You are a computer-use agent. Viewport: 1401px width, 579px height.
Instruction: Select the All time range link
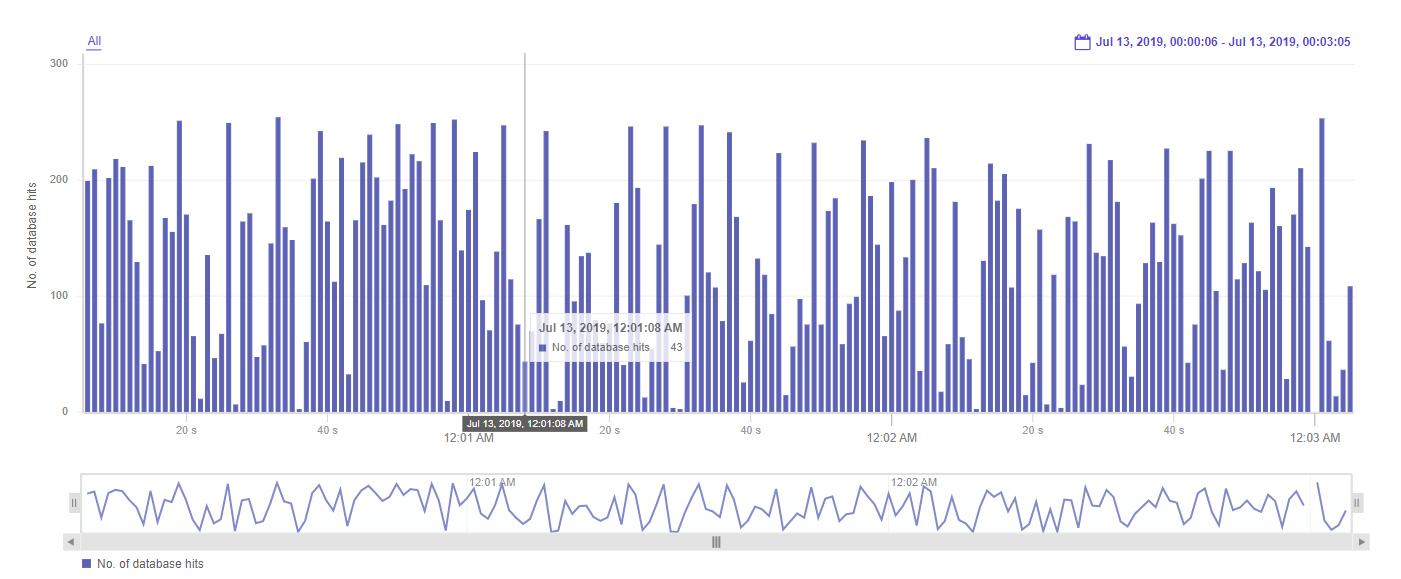(x=94, y=41)
